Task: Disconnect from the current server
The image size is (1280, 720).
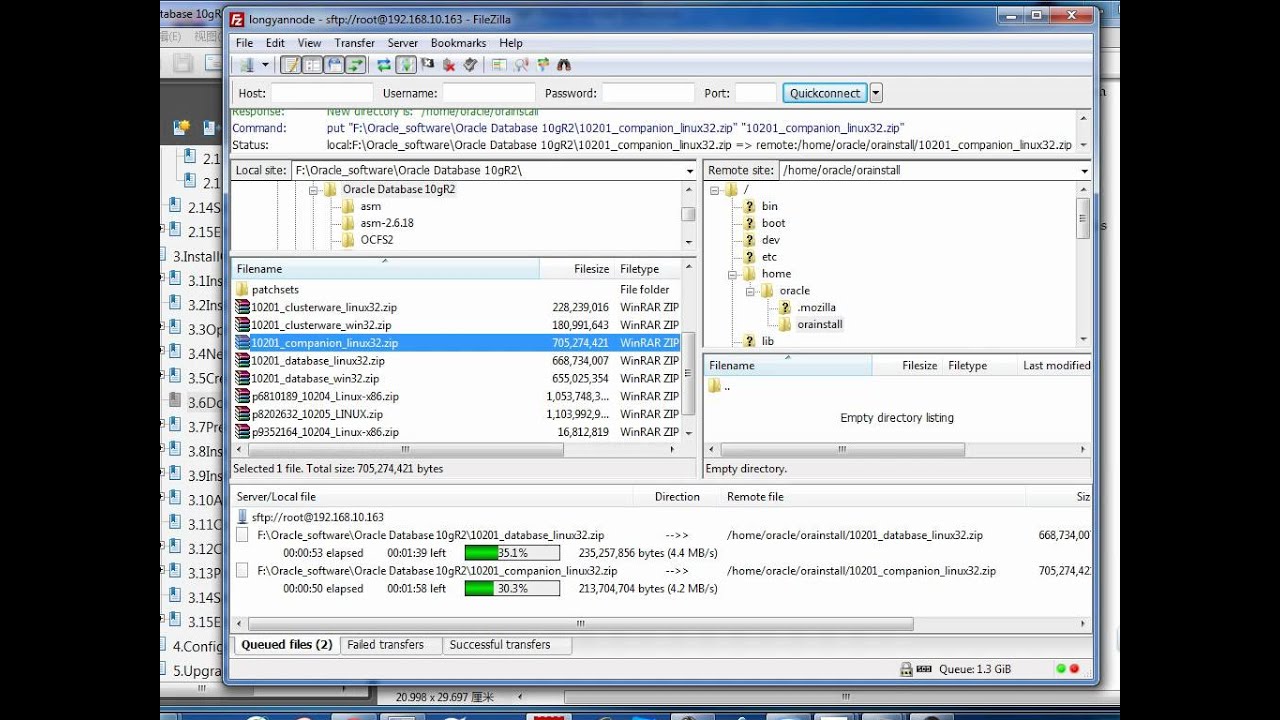Action: click(450, 65)
